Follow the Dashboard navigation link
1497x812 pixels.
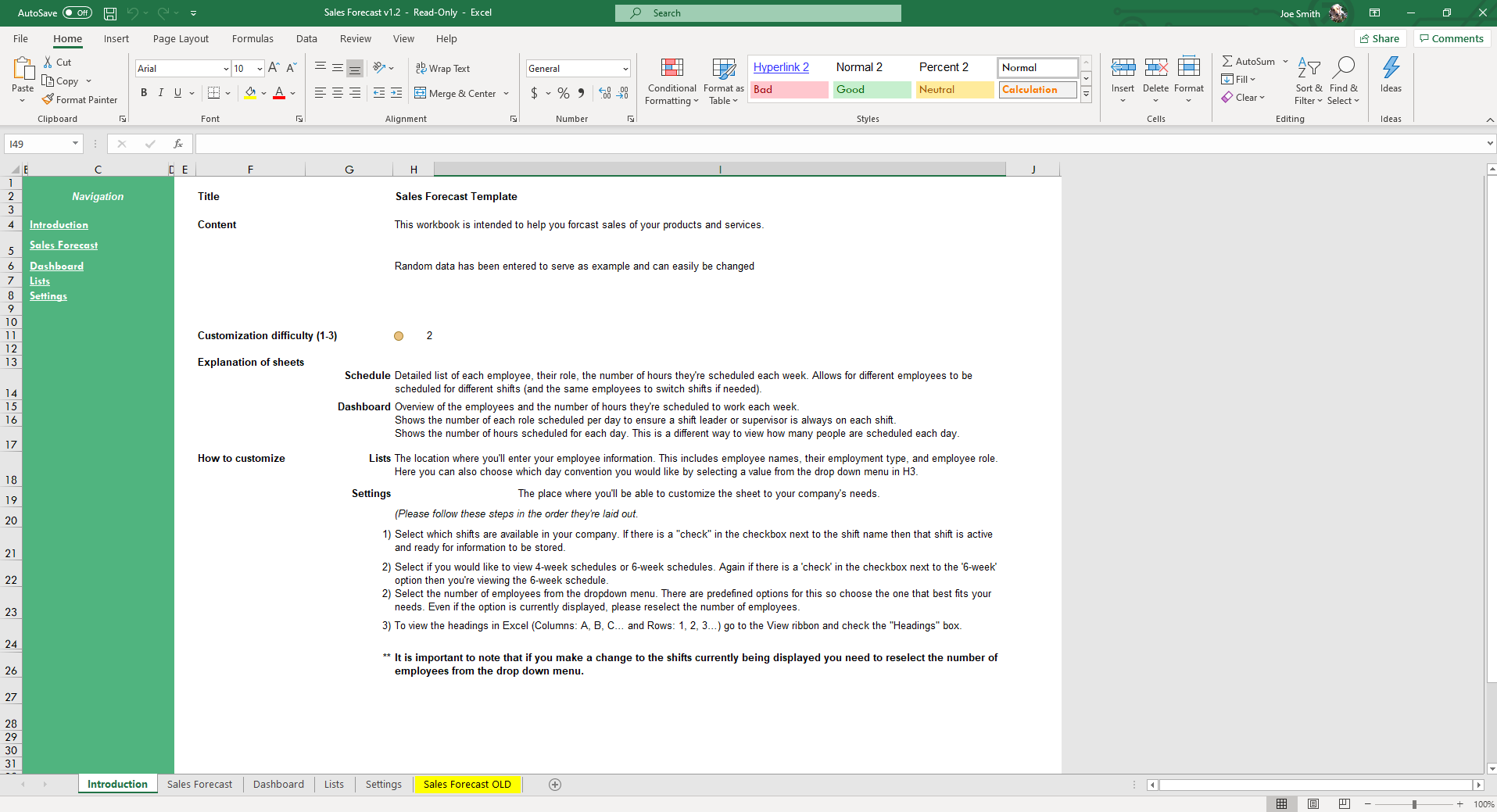(56, 266)
